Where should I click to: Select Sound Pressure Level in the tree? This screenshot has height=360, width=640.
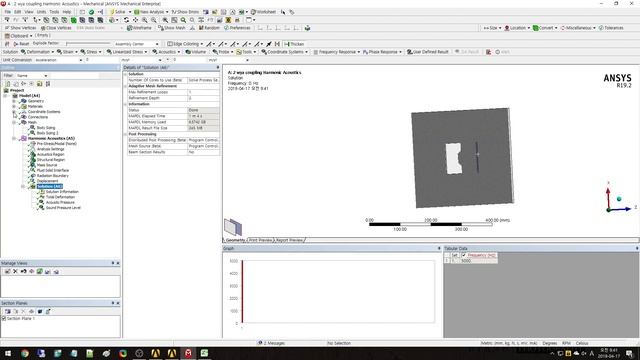pos(63,208)
